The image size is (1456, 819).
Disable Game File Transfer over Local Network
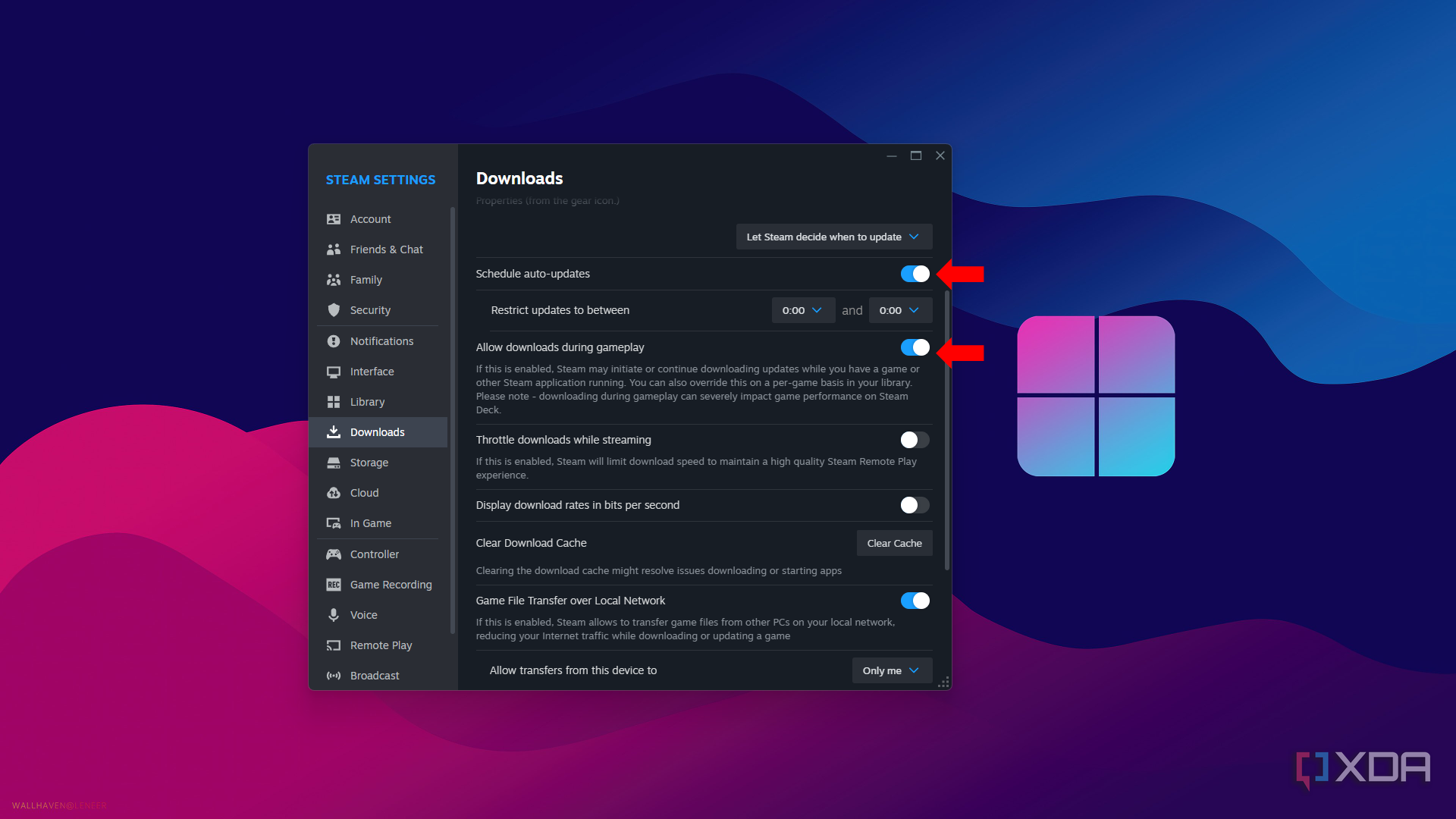[915, 601]
